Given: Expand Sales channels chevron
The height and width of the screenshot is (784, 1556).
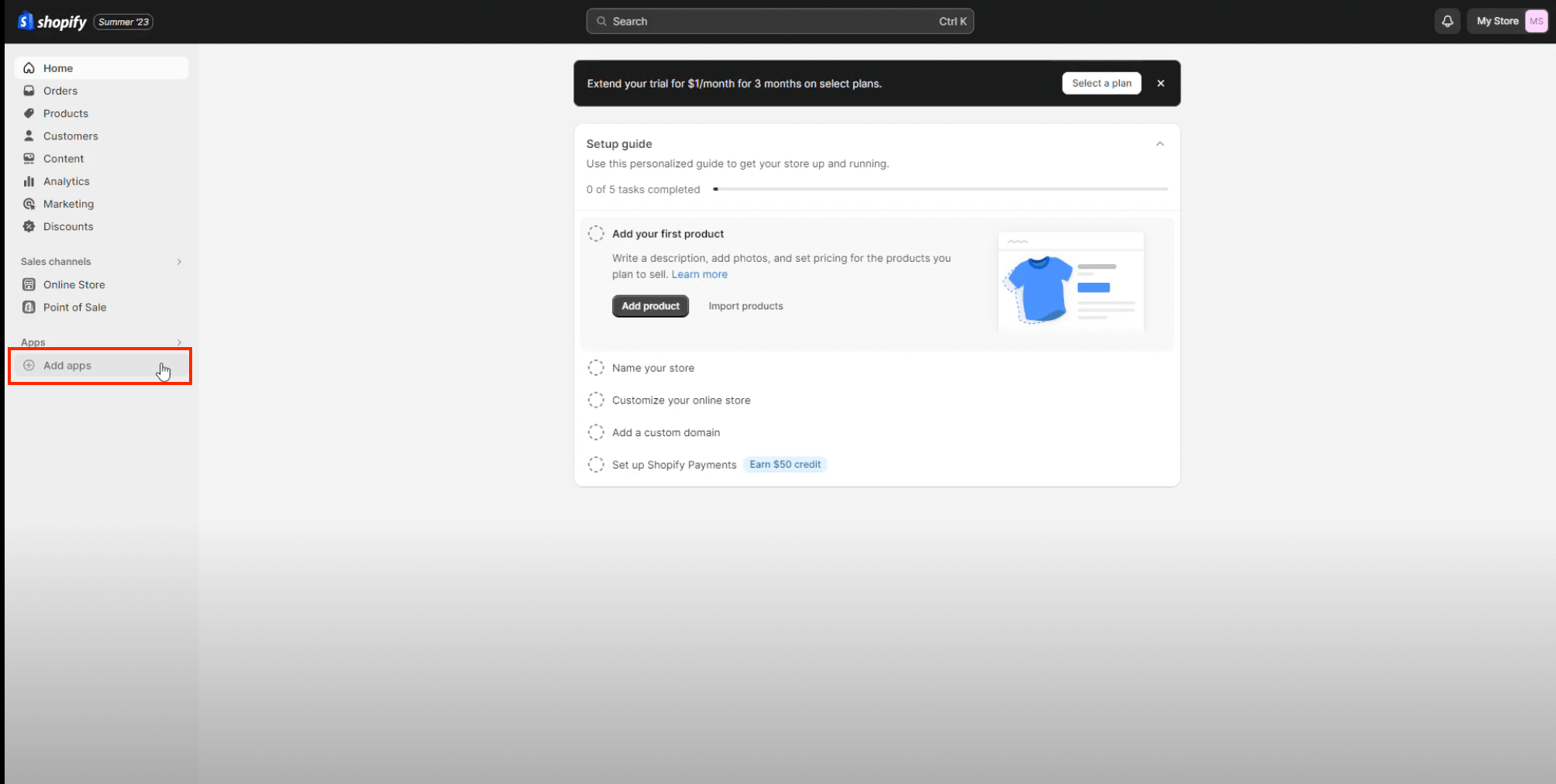Looking at the screenshot, I should [179, 262].
